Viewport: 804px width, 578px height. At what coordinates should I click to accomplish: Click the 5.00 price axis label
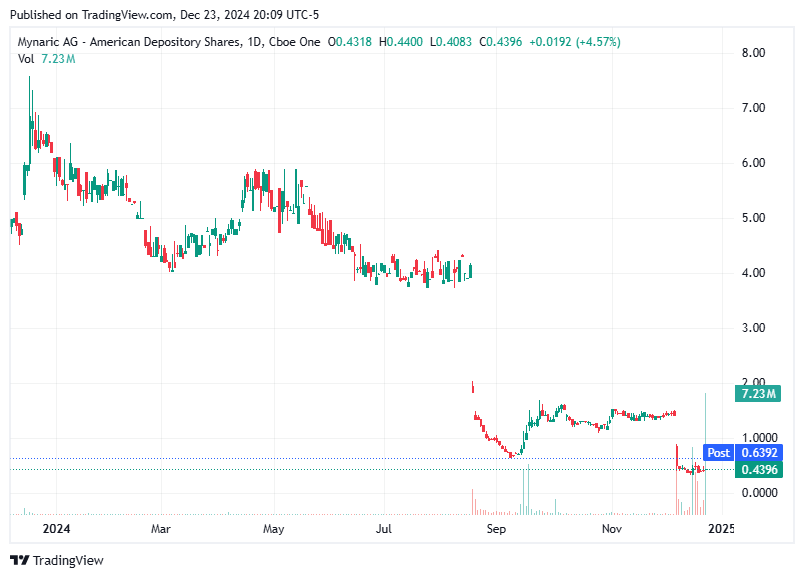tap(753, 218)
